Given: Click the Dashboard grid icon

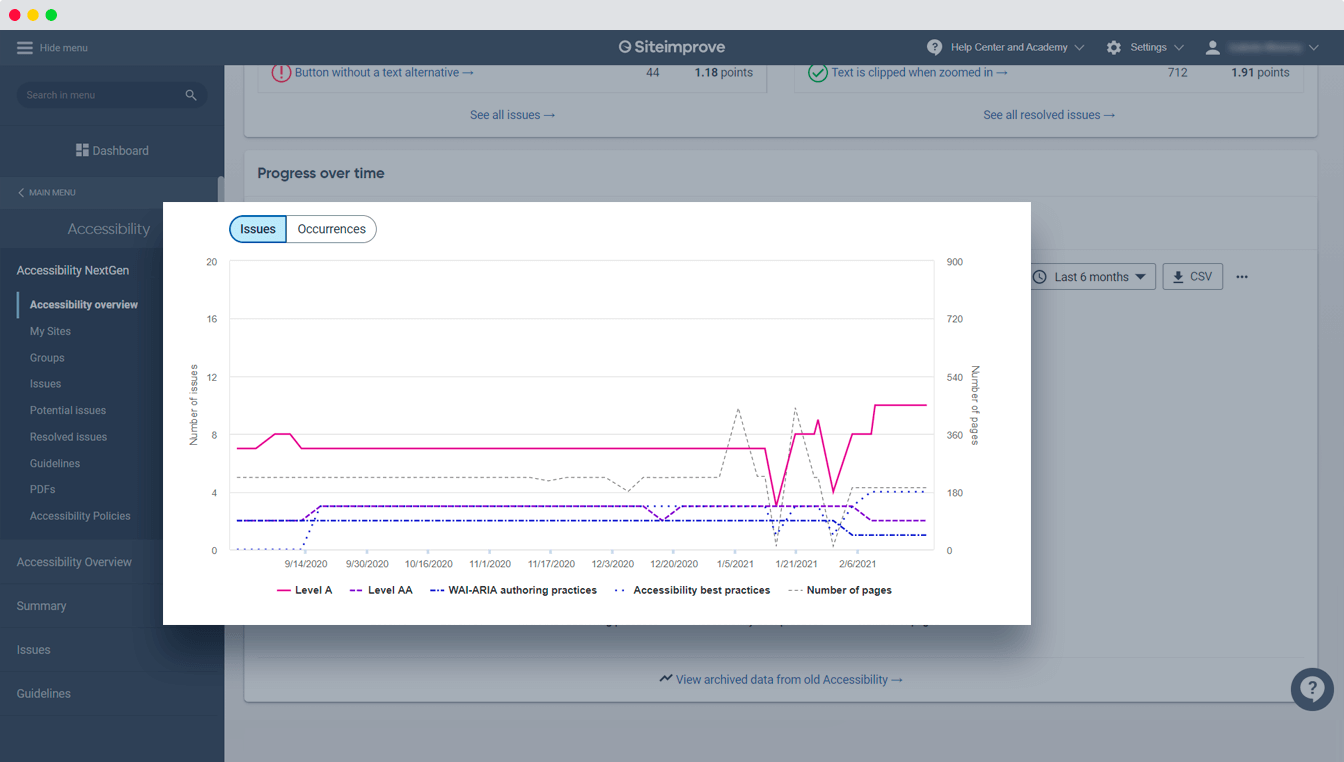Looking at the screenshot, I should 82,150.
